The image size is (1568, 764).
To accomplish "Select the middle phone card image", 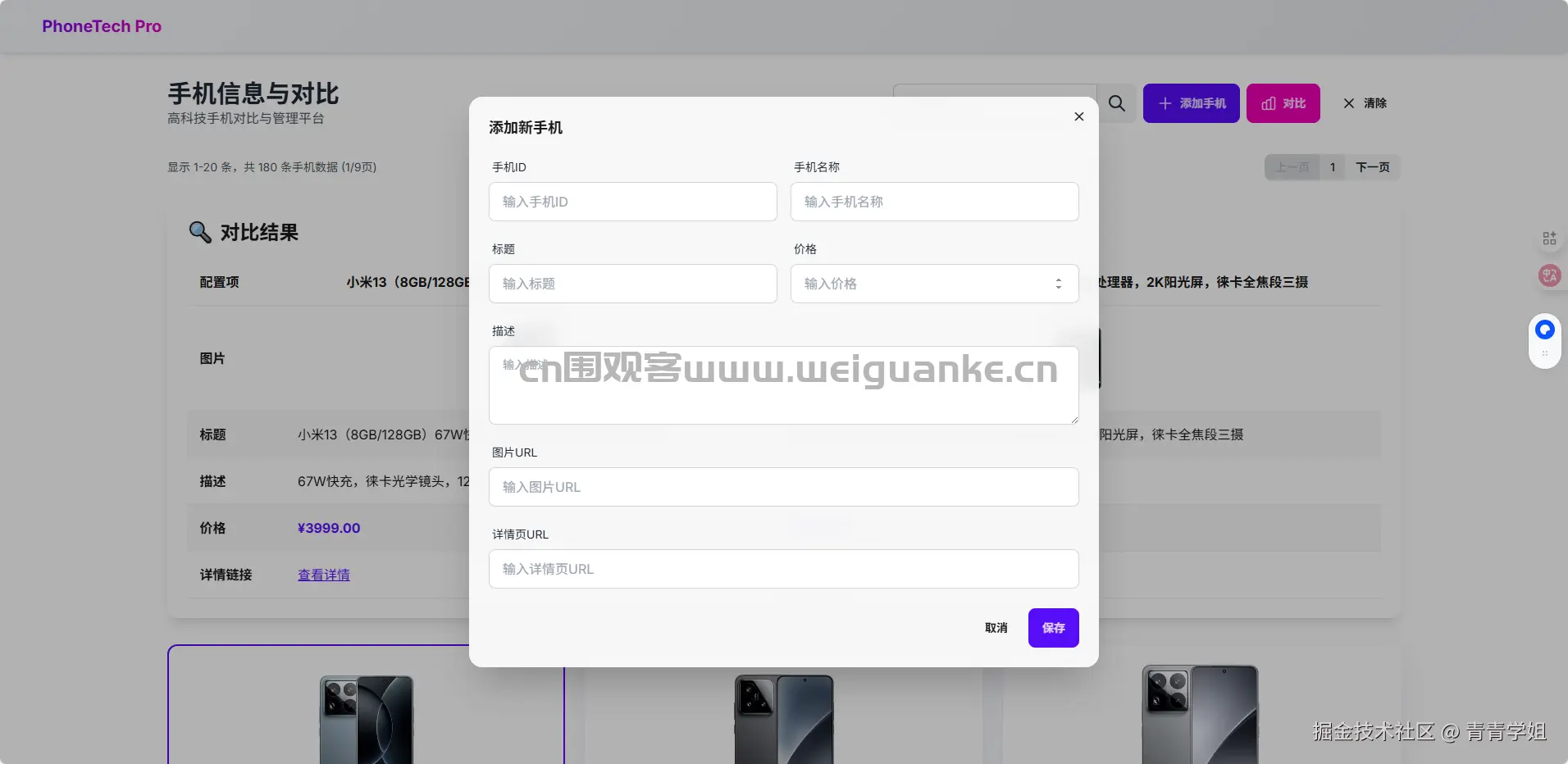I will (784, 719).
